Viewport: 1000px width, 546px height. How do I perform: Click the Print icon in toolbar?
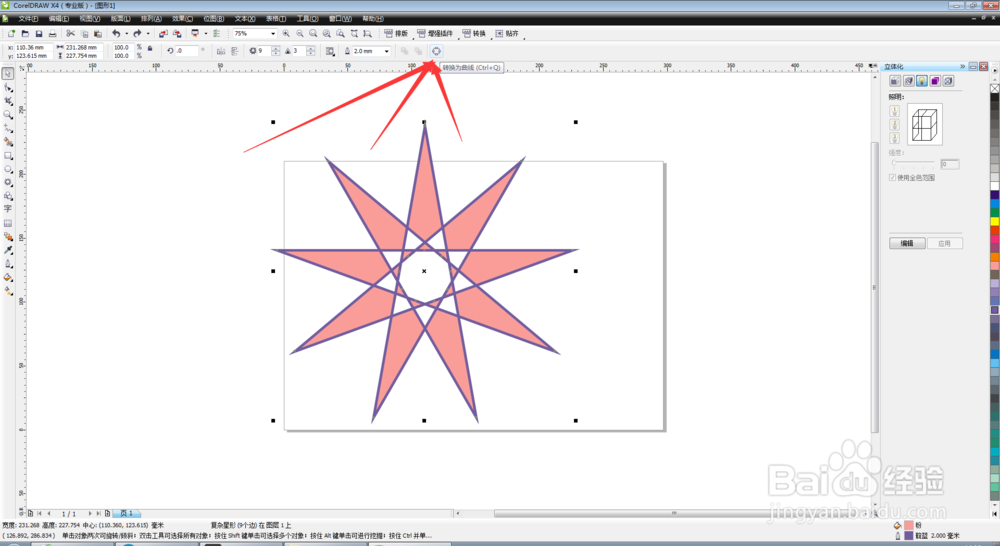(x=52, y=33)
